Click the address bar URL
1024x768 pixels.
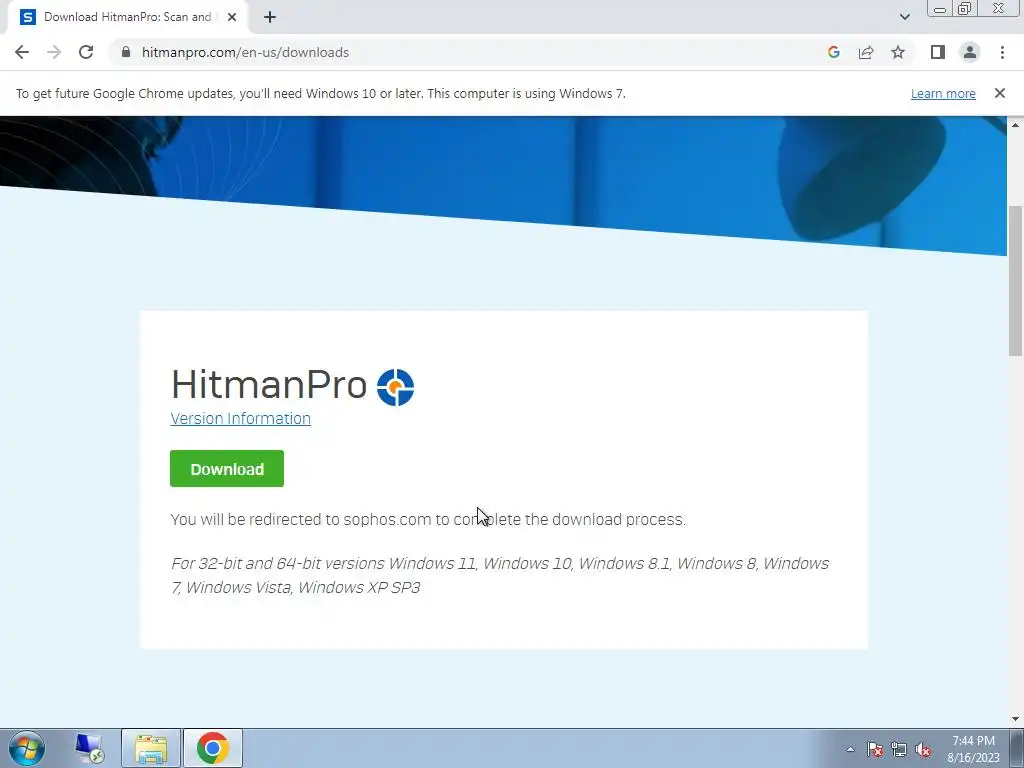[246, 52]
